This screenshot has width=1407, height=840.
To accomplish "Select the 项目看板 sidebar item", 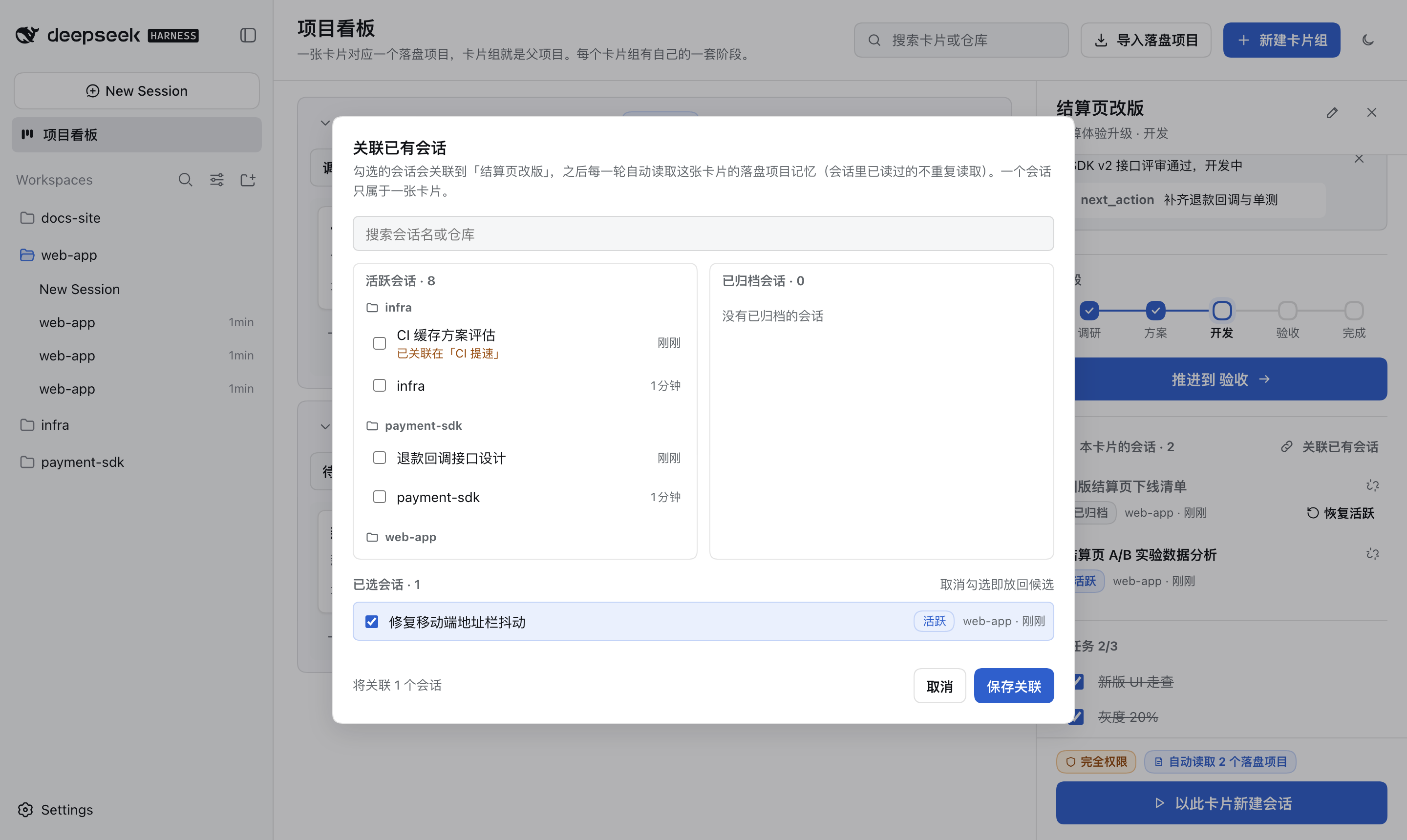I will [x=136, y=135].
